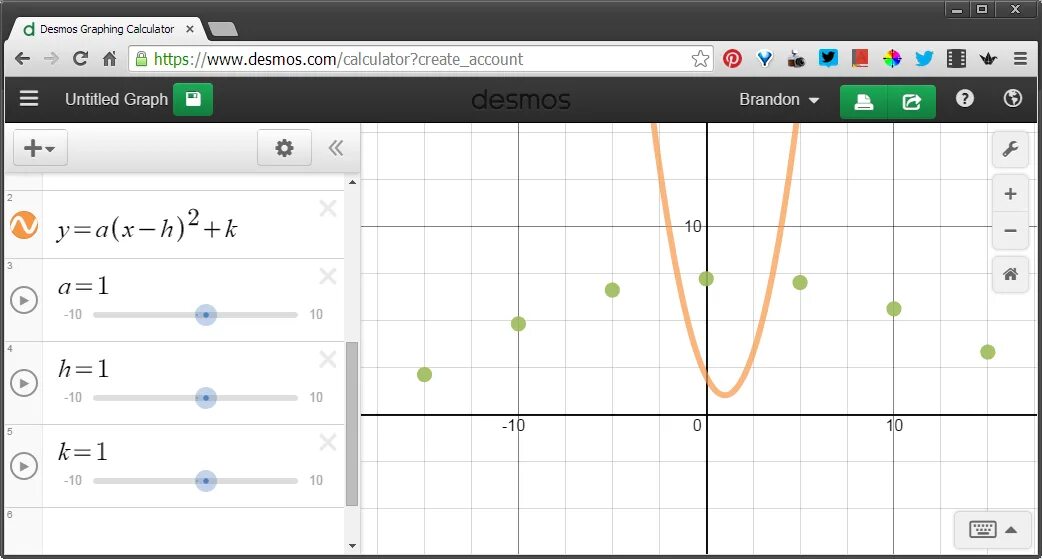Screen dimensions: 1042x559
Task: Open the Chrome menu button
Action: pos(1021,58)
